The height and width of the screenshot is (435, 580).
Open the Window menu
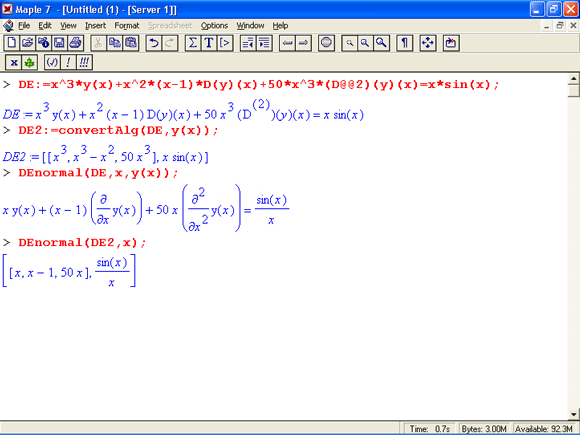250,26
